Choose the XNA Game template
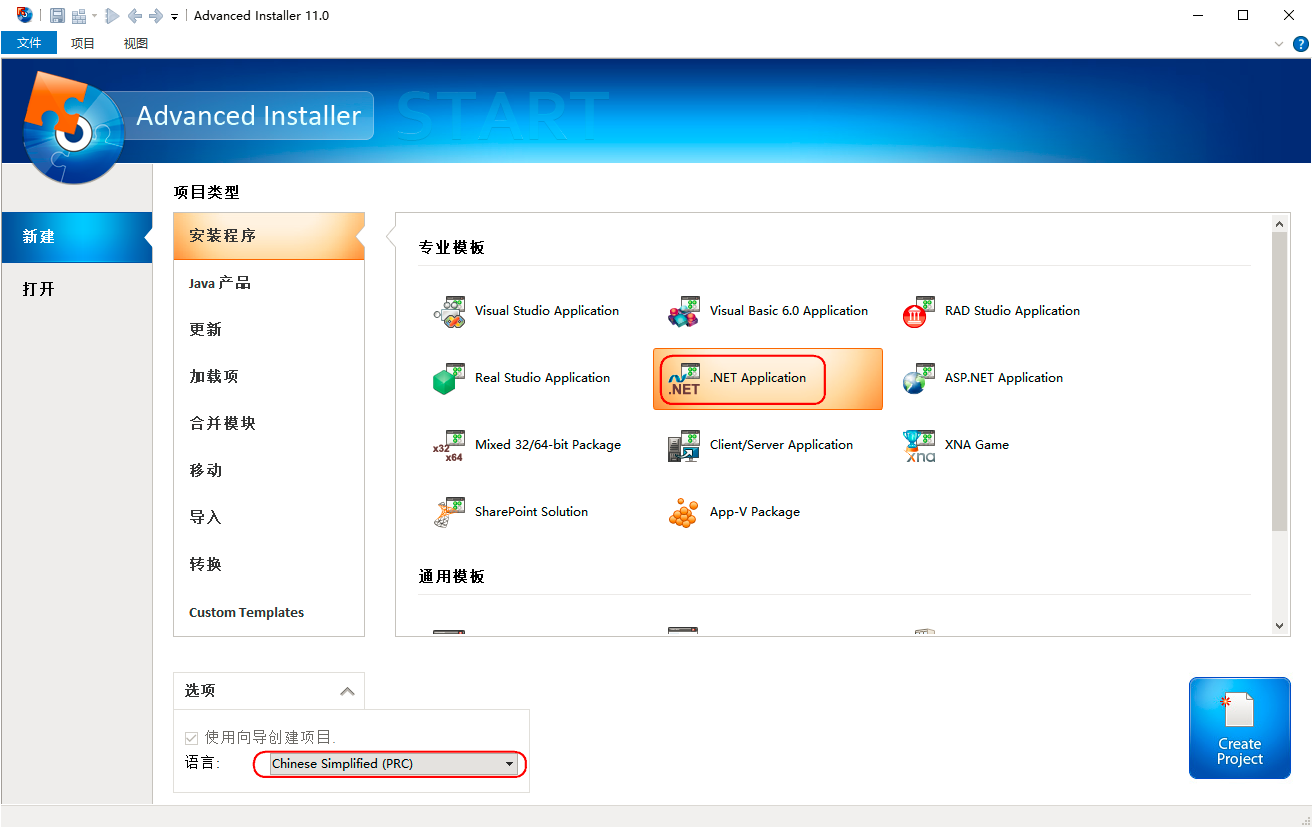1313x828 pixels. tap(976, 445)
